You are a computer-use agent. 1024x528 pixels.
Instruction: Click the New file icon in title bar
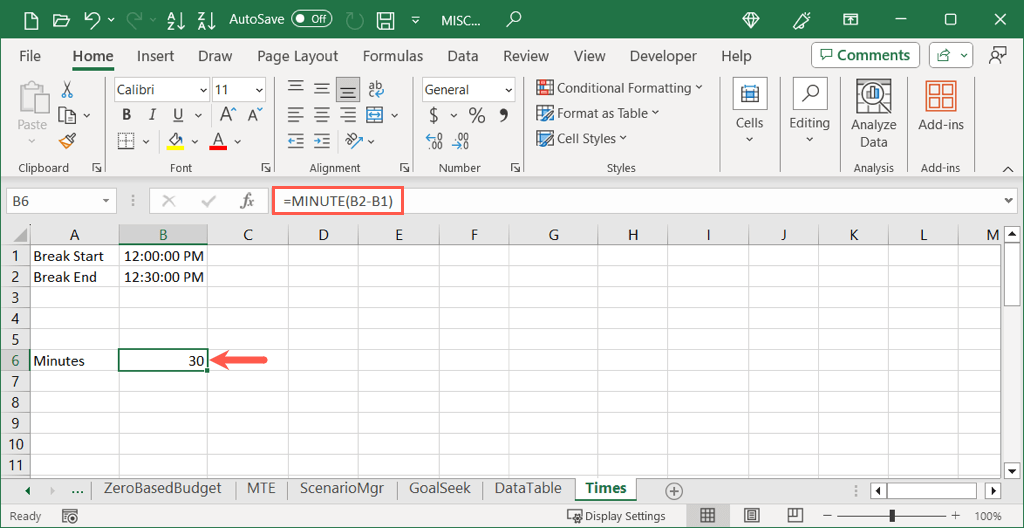point(31,20)
